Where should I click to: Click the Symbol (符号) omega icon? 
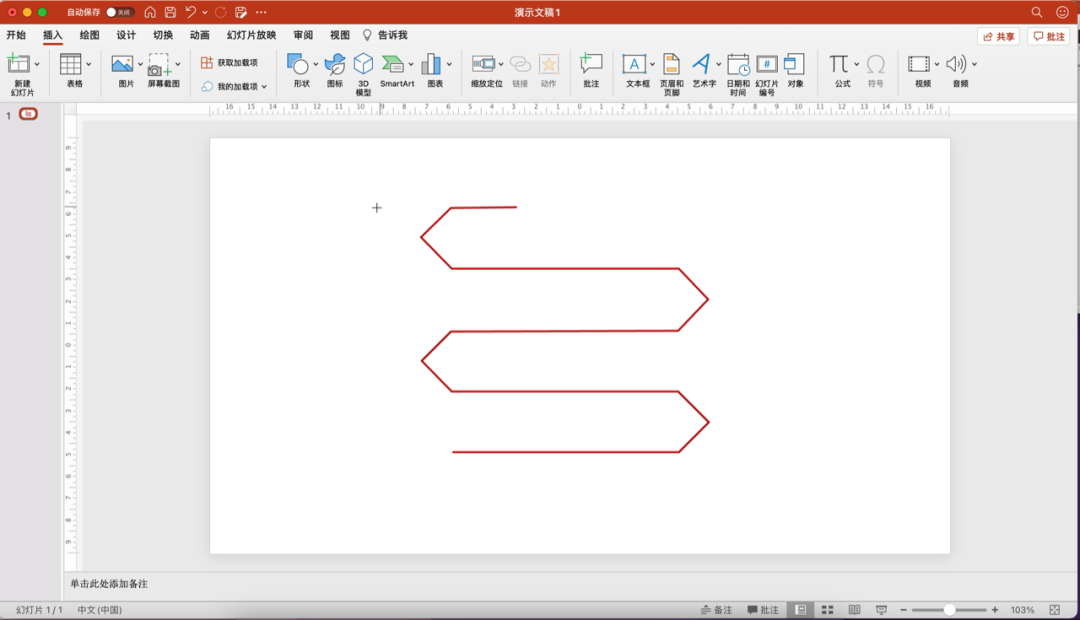[875, 64]
